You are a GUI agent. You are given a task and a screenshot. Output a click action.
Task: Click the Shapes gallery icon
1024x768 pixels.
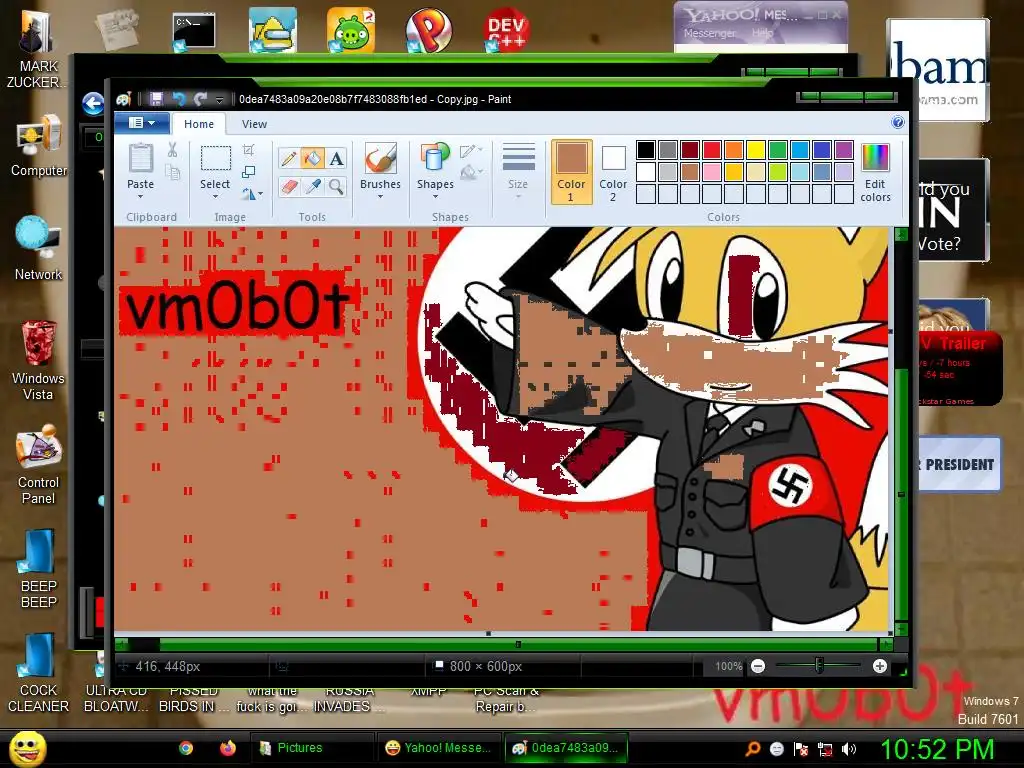435,159
